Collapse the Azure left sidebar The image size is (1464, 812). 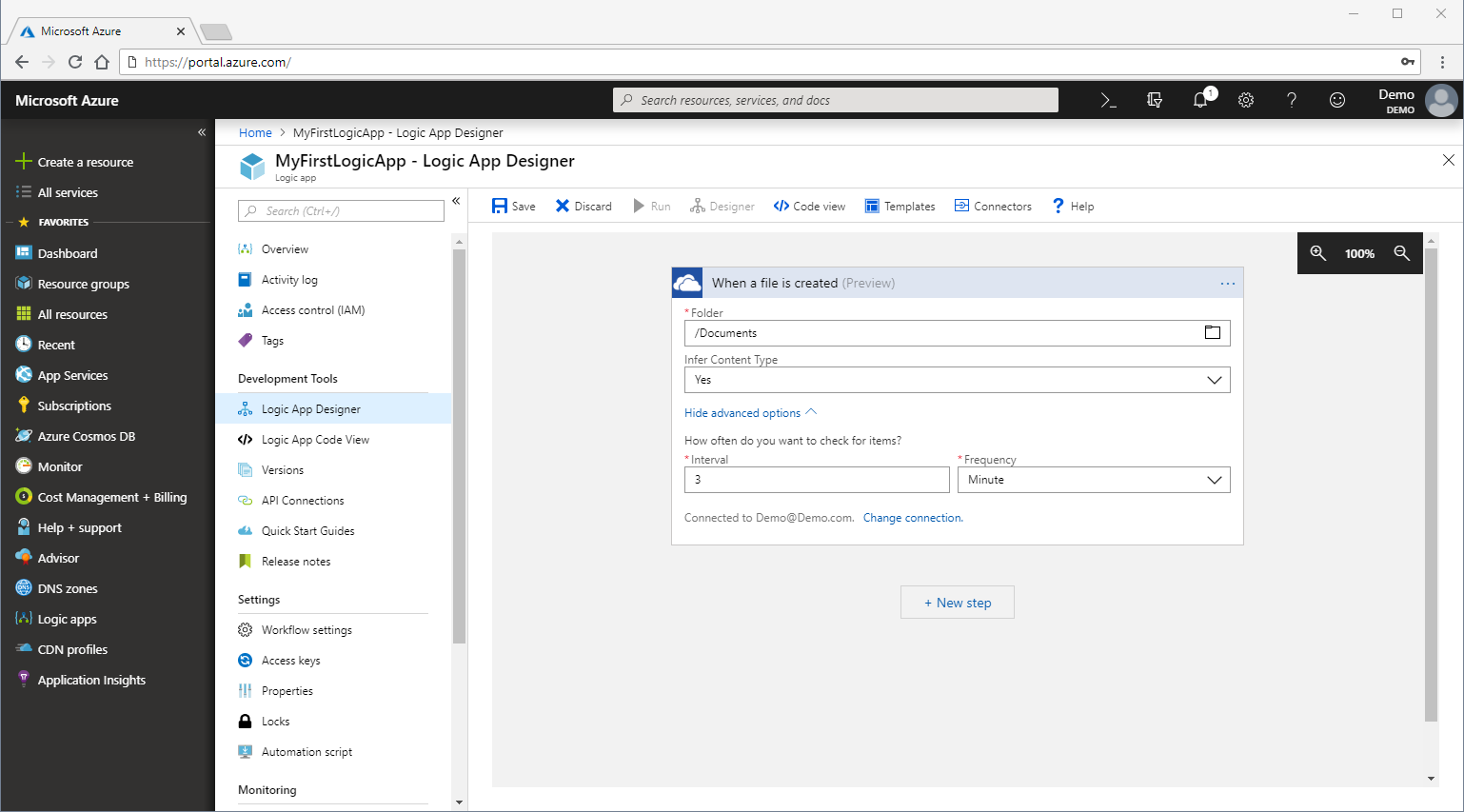tap(202, 132)
